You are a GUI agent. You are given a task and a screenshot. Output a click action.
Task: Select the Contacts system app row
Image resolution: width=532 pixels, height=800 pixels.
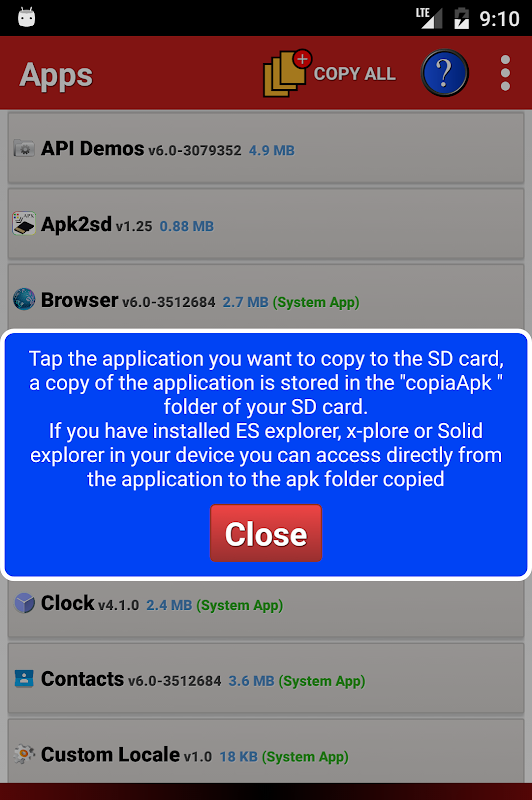coord(266,678)
